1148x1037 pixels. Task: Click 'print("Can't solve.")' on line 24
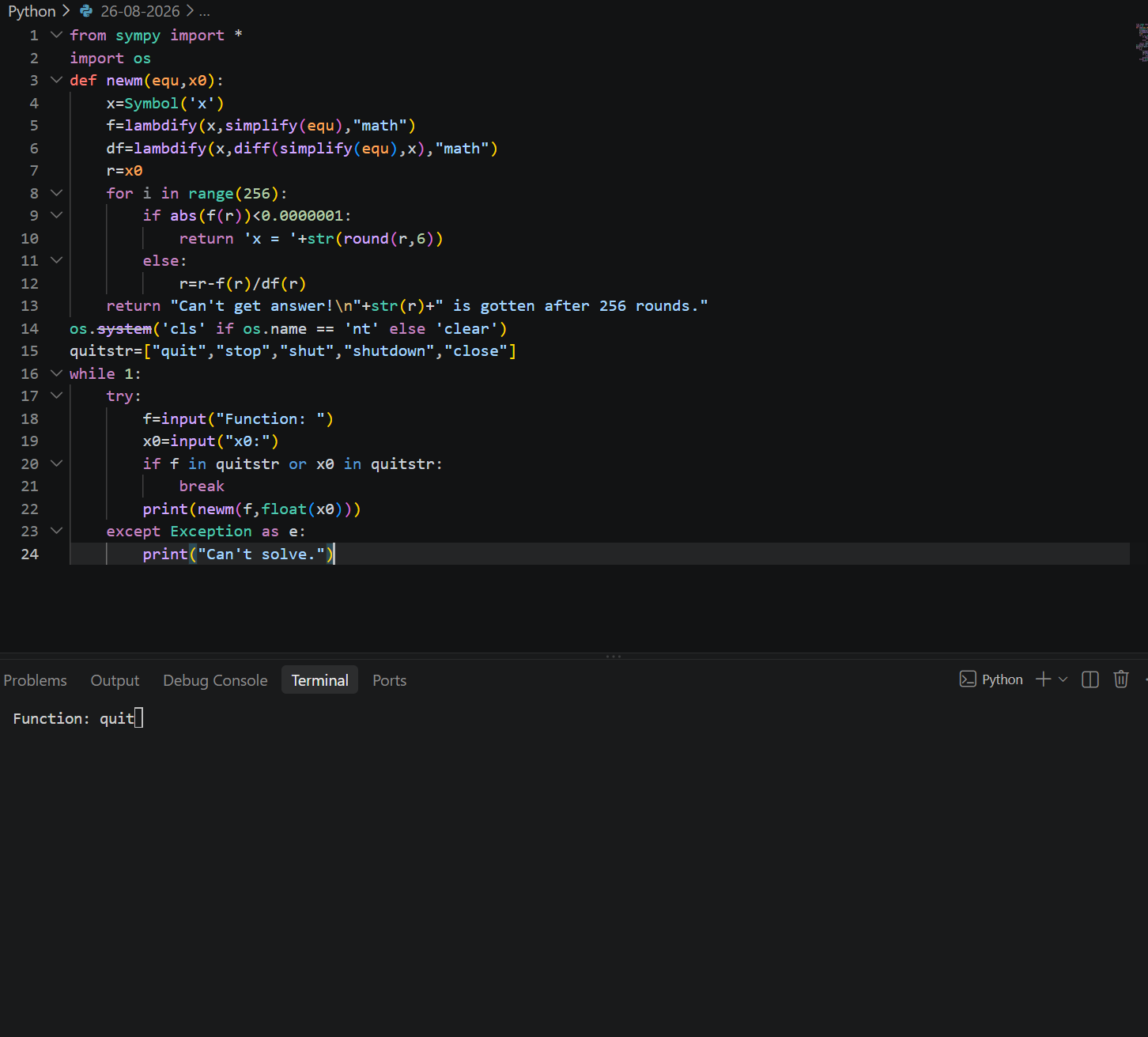(x=239, y=554)
